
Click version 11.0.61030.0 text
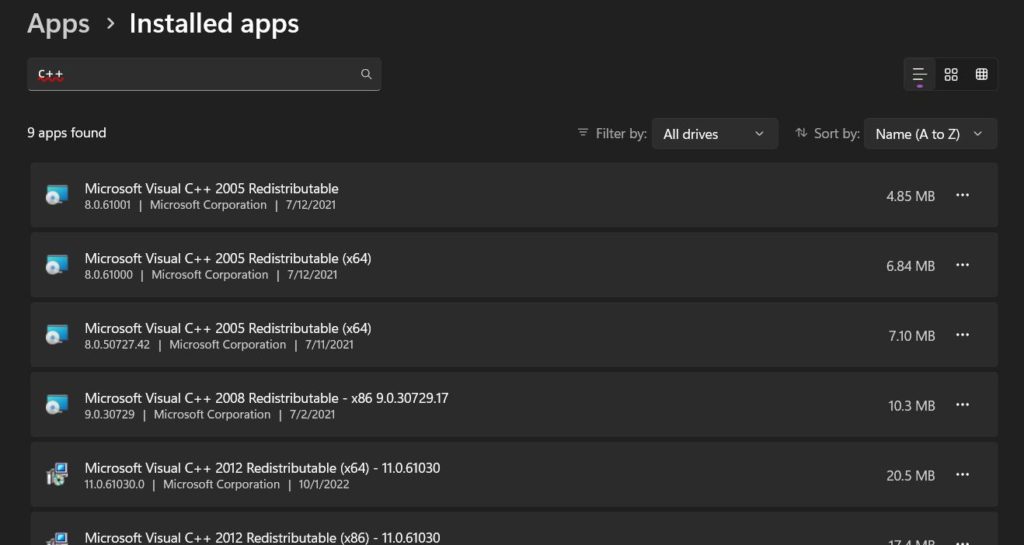pos(114,484)
